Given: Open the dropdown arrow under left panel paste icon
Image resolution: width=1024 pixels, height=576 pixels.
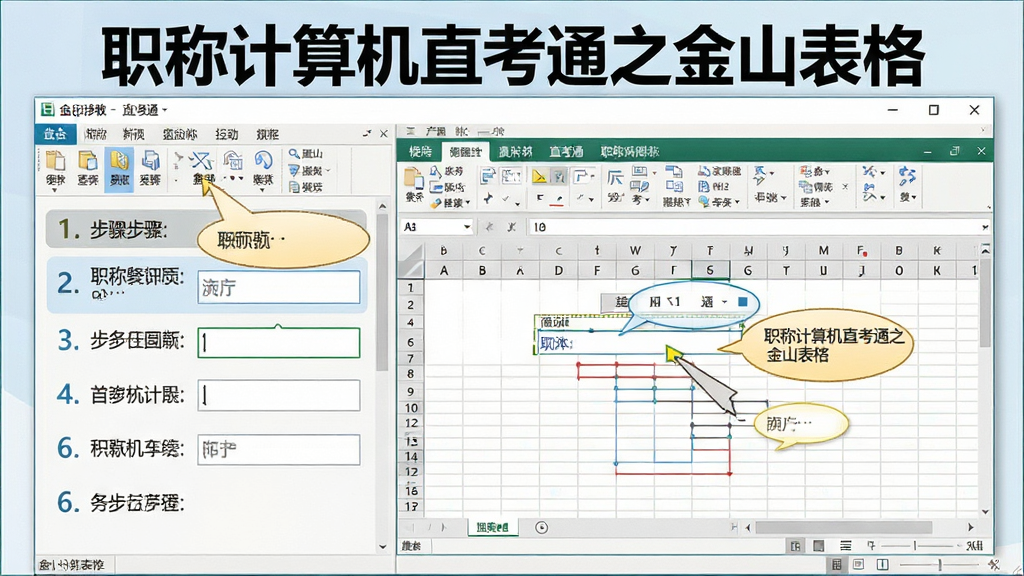Looking at the screenshot, I should tap(56, 190).
